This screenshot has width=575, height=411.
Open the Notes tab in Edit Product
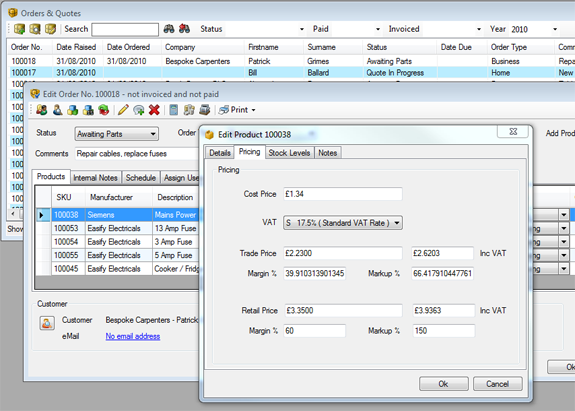pos(327,153)
